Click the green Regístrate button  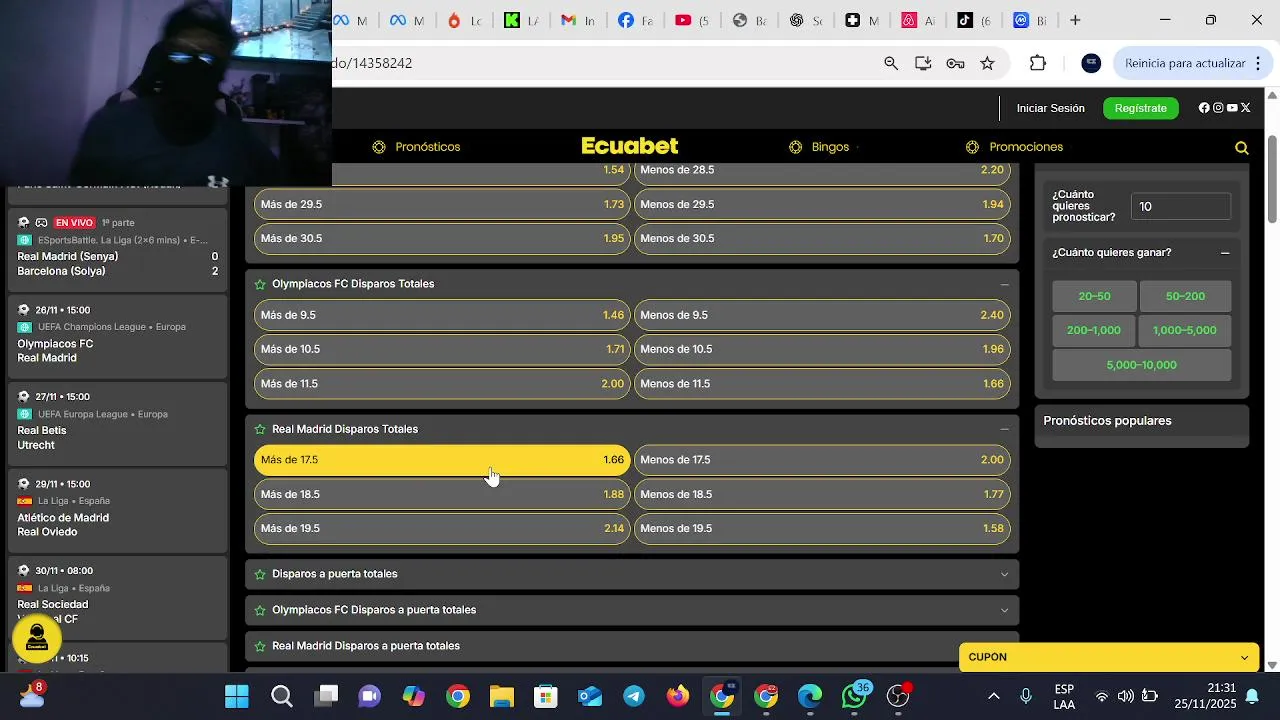pyautogui.click(x=1141, y=108)
